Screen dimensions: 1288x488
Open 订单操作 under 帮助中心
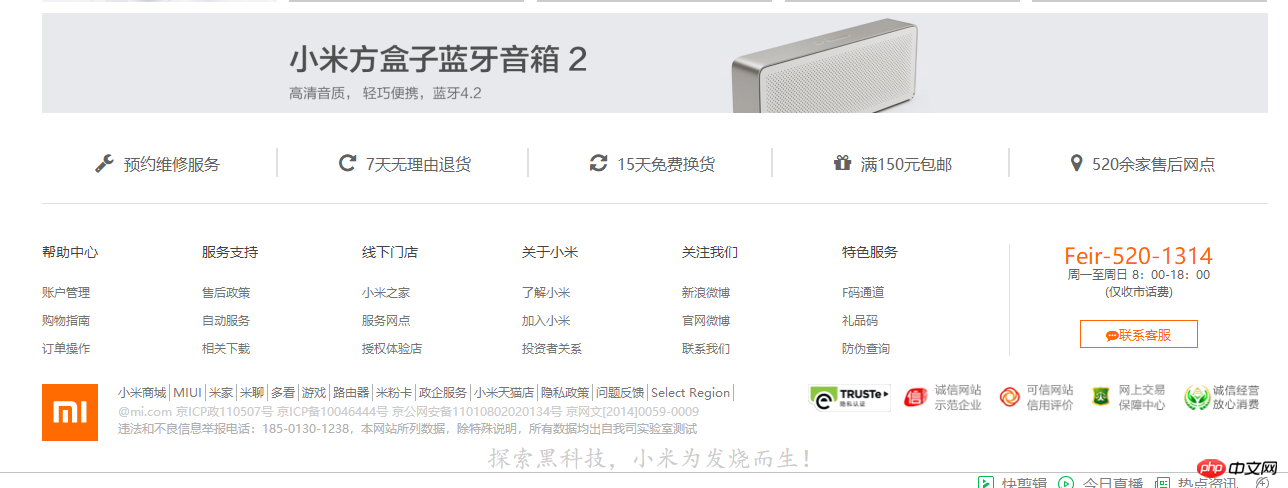click(x=66, y=348)
